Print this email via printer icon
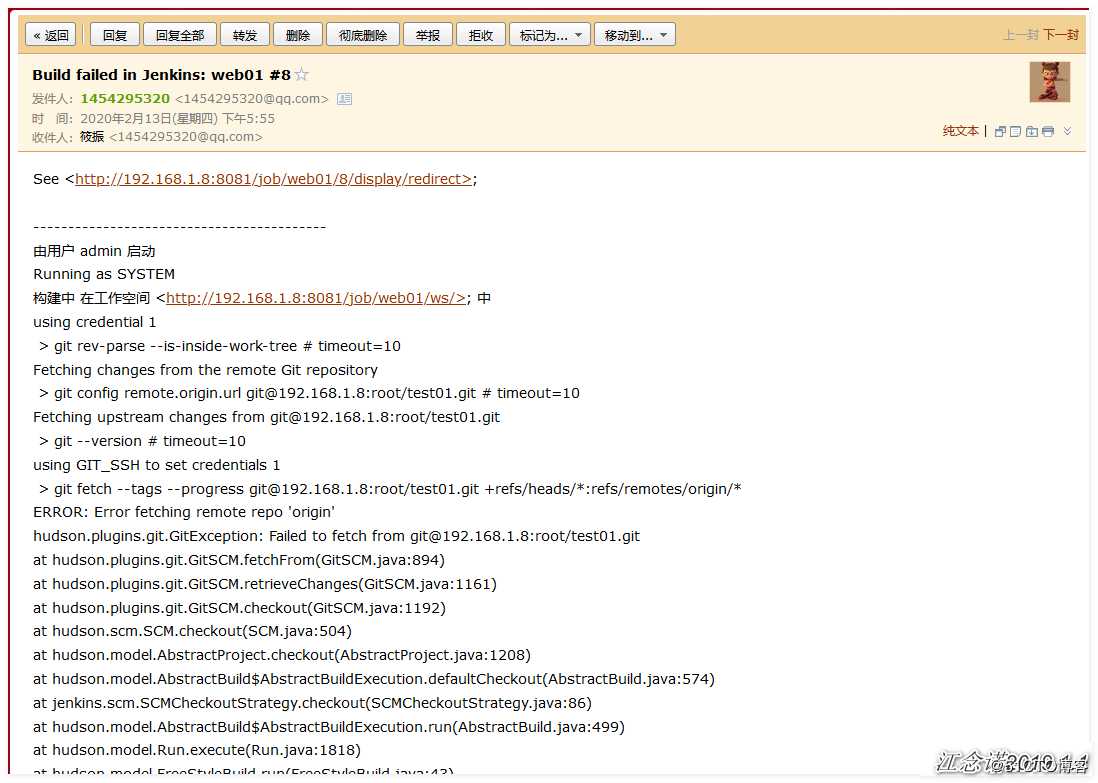The width and height of the screenshot is (1098, 783). pos(1048,131)
